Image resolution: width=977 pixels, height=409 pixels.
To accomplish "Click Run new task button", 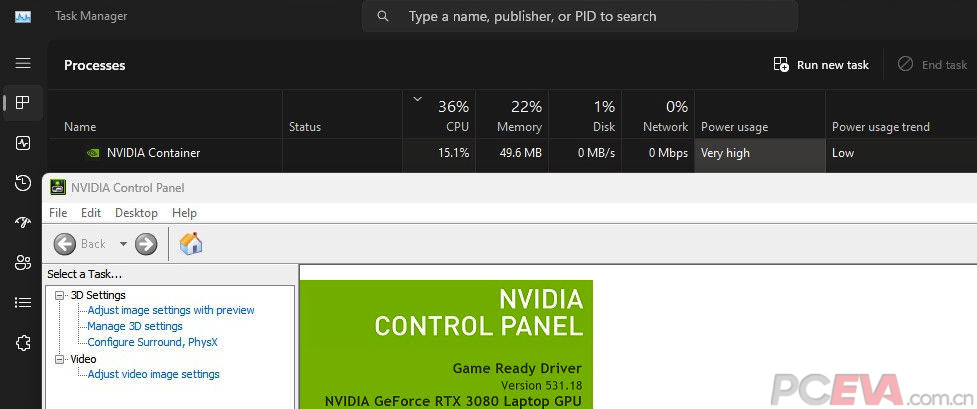I will [821, 65].
